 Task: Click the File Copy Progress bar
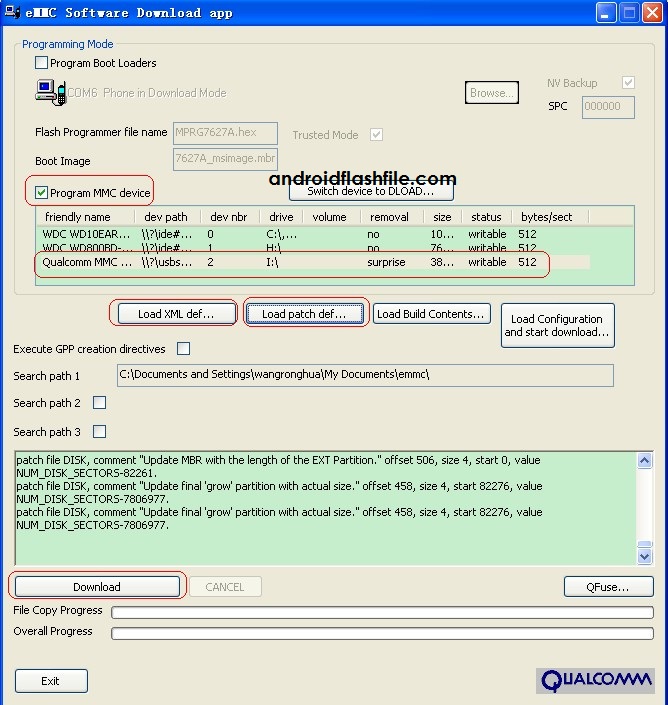point(382,612)
